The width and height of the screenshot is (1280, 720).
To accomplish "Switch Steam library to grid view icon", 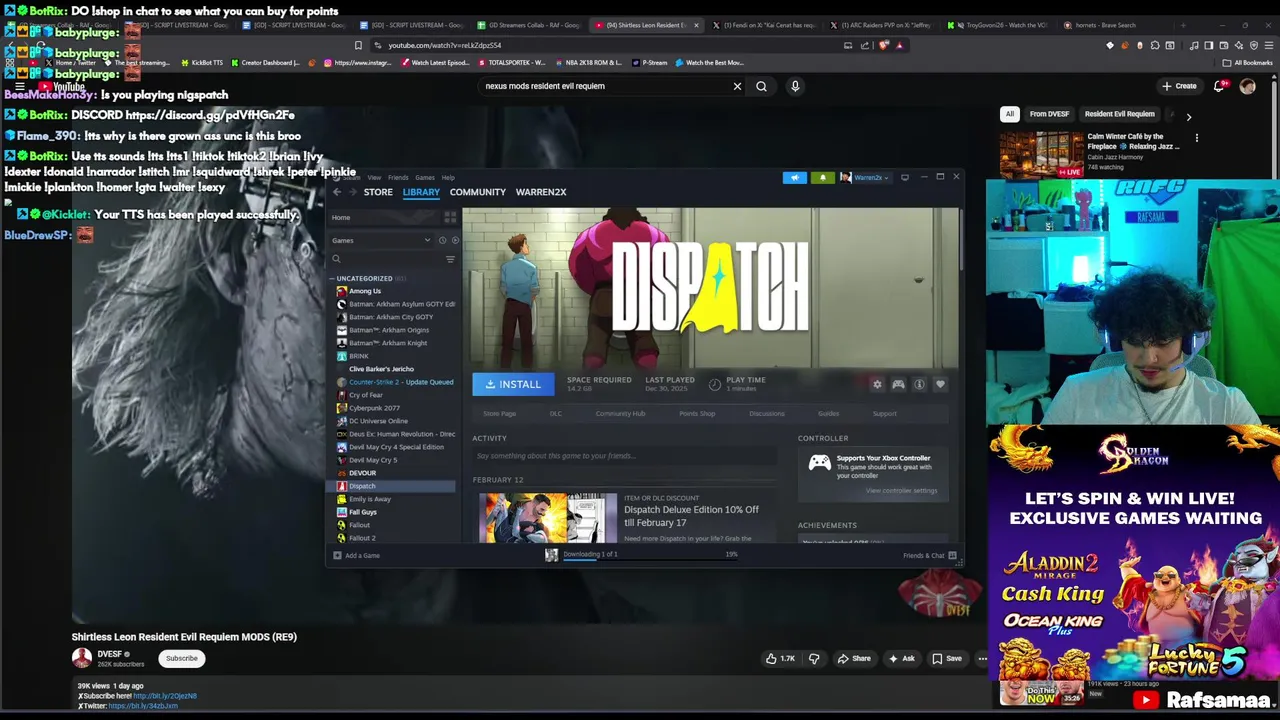I will tap(450, 217).
